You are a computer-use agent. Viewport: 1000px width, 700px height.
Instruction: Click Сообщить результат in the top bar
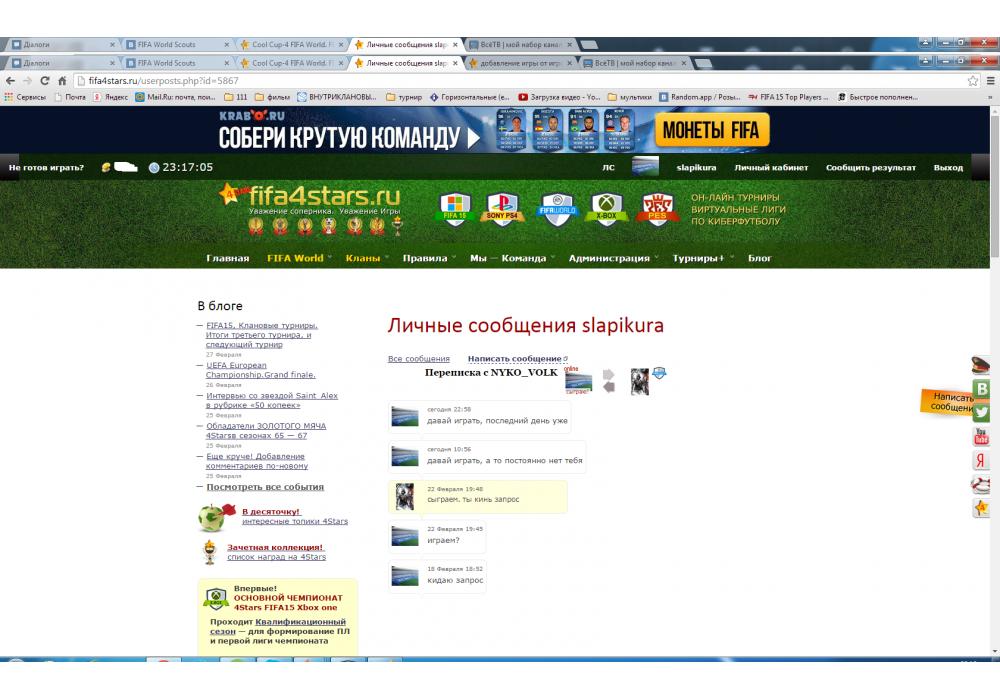point(871,168)
